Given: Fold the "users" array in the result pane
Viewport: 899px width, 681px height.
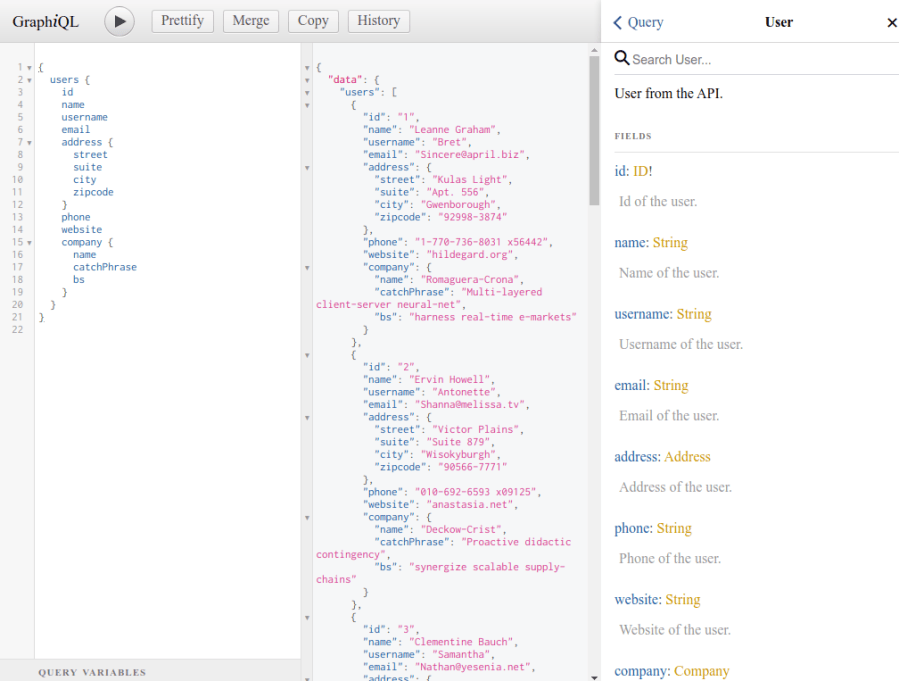Looking at the screenshot, I should coord(307,93).
